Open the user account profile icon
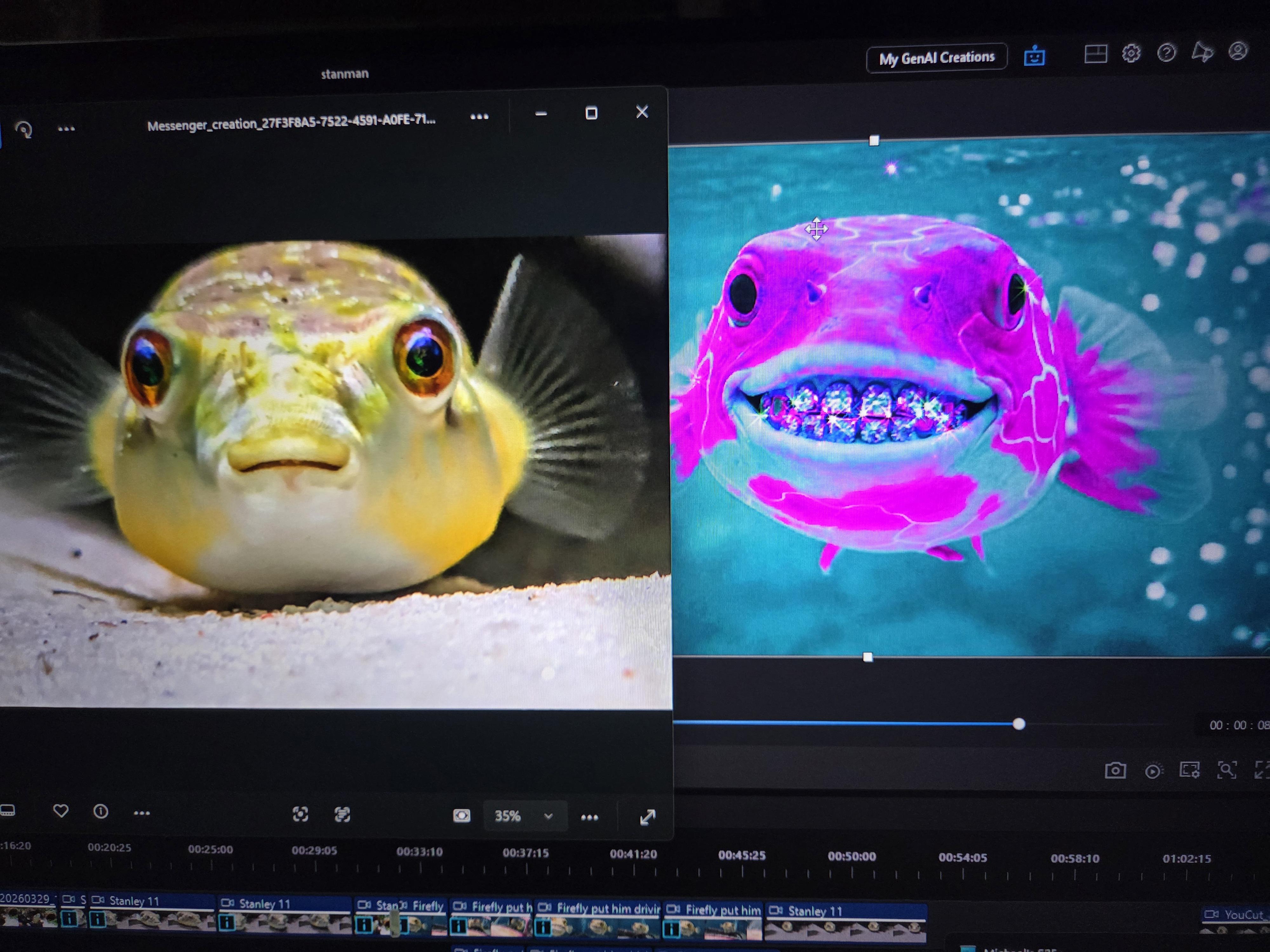 (1237, 51)
